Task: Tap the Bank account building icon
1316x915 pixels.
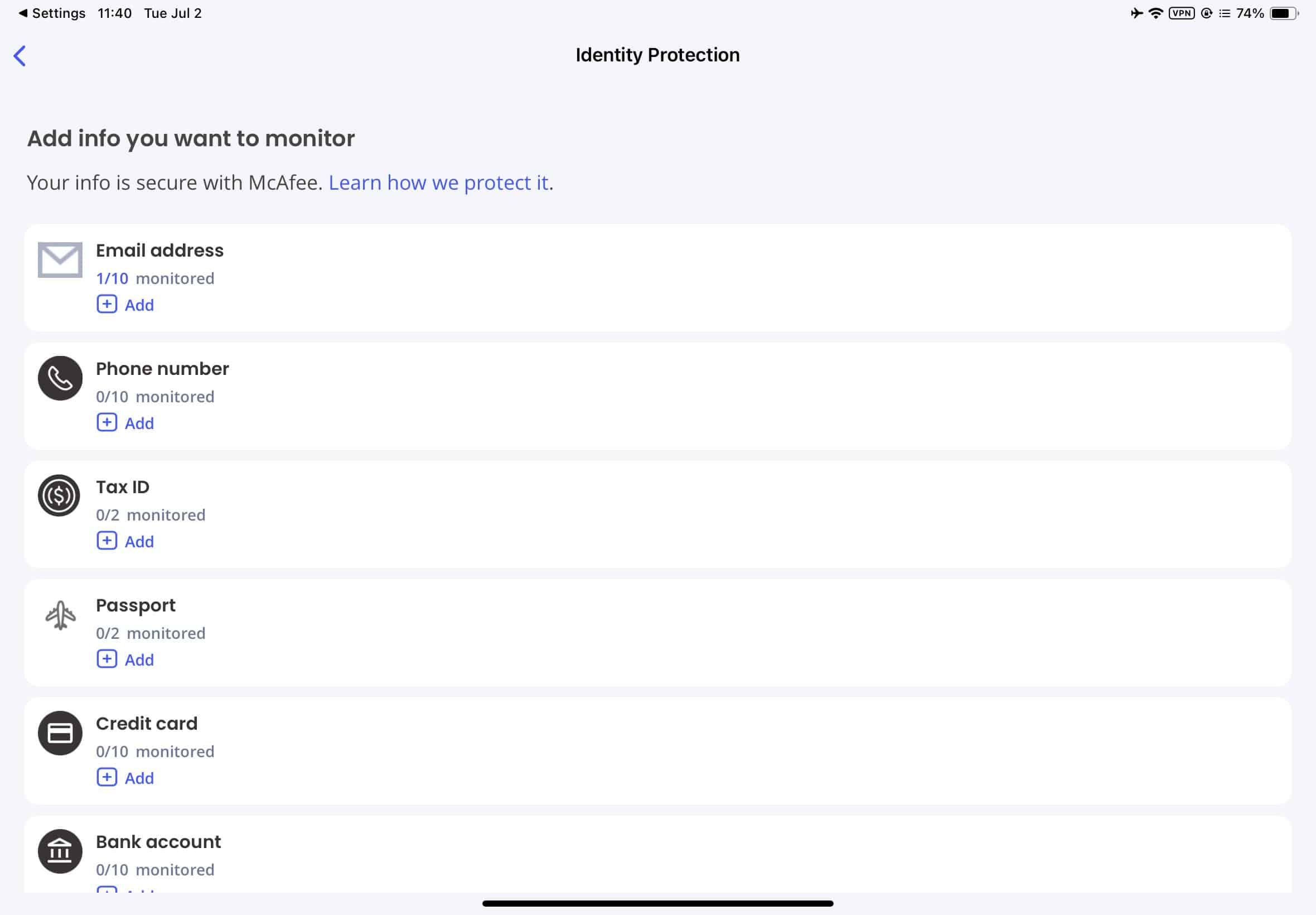Action: tap(60, 851)
